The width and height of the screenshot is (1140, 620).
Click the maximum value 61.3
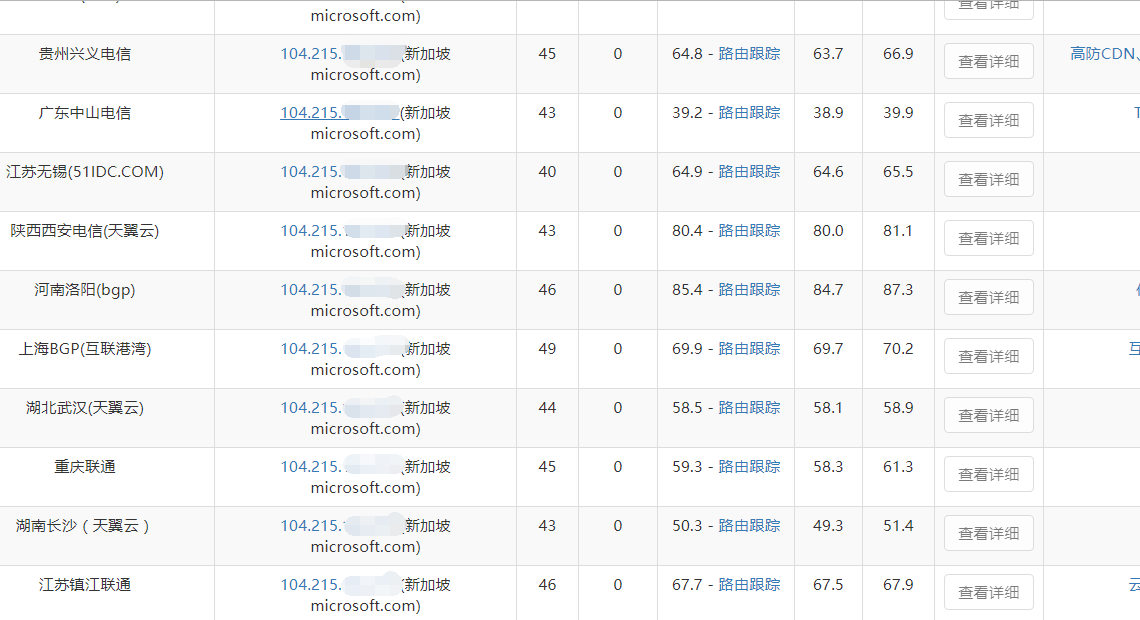[898, 466]
